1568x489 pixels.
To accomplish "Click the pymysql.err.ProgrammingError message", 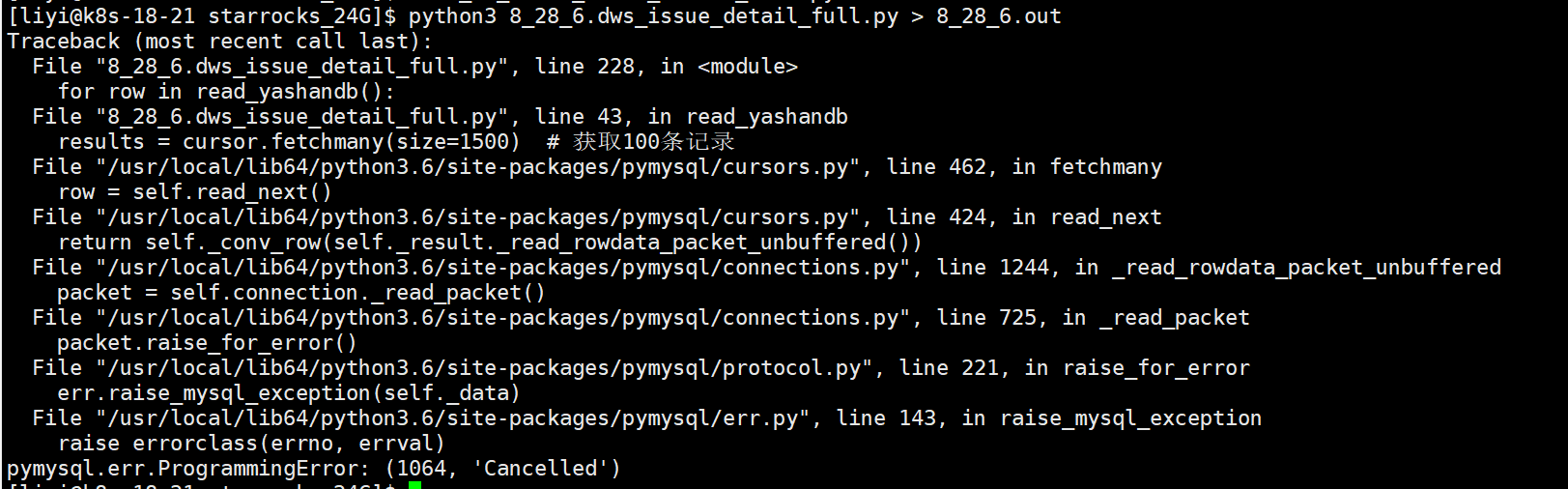I will (x=313, y=469).
